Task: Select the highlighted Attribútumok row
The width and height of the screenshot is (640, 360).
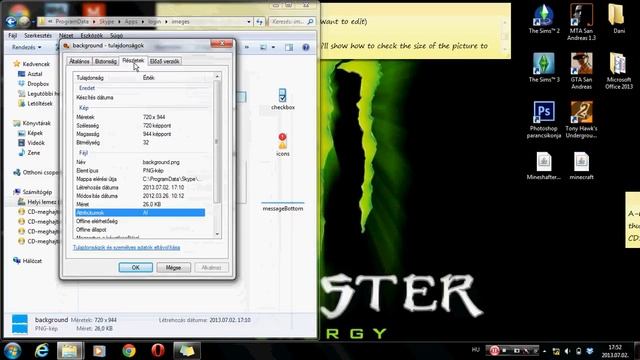Action: tap(140, 213)
